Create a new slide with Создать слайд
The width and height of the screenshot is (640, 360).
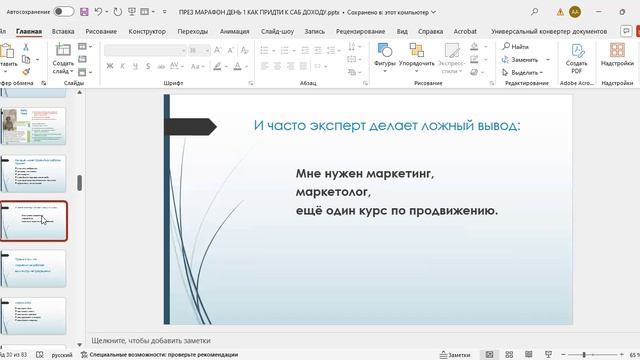(63, 59)
